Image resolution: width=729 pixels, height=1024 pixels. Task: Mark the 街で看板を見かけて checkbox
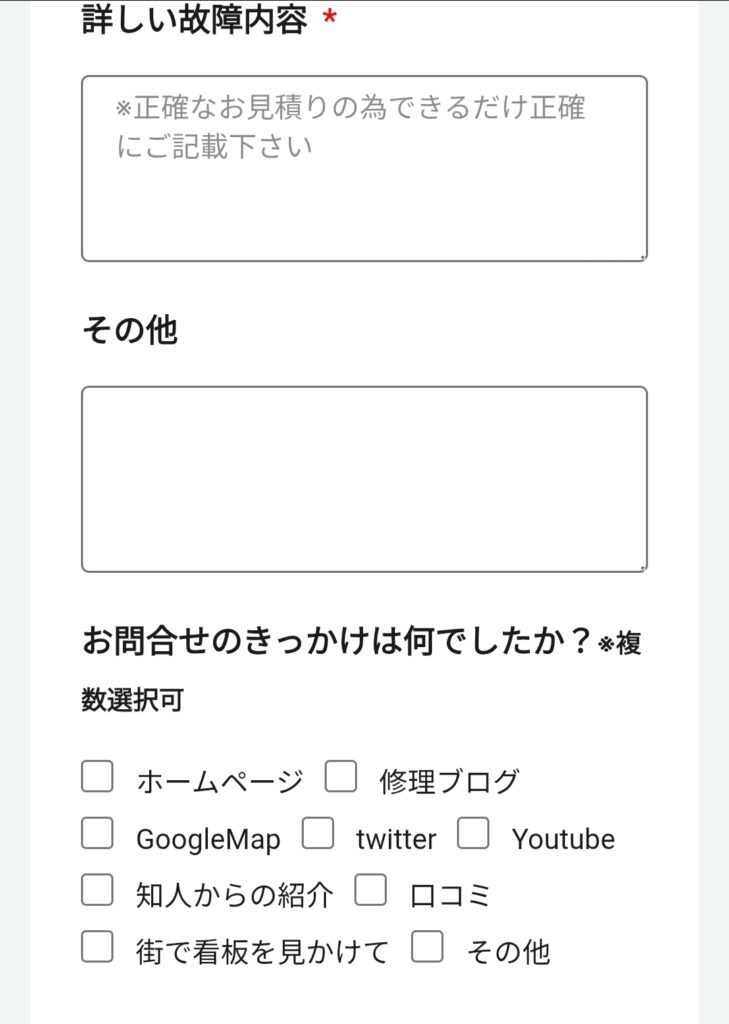[97, 946]
